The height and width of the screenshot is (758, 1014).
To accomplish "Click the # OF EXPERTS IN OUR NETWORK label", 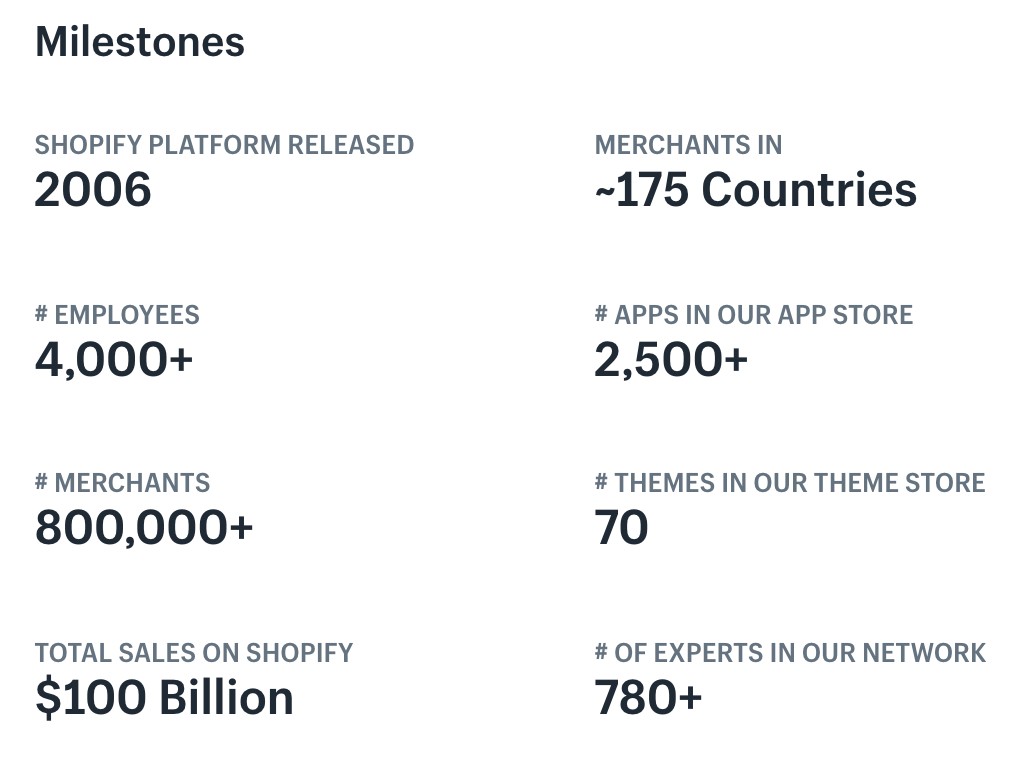I will [790, 653].
